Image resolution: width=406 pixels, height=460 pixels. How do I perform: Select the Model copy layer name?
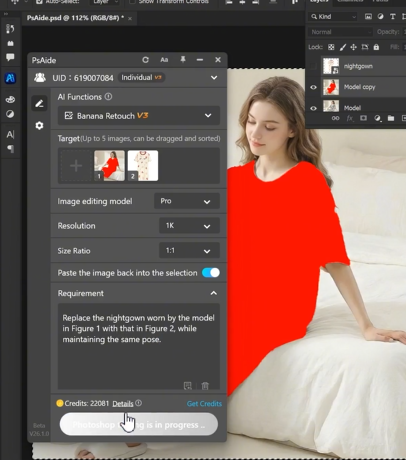tap(359, 87)
